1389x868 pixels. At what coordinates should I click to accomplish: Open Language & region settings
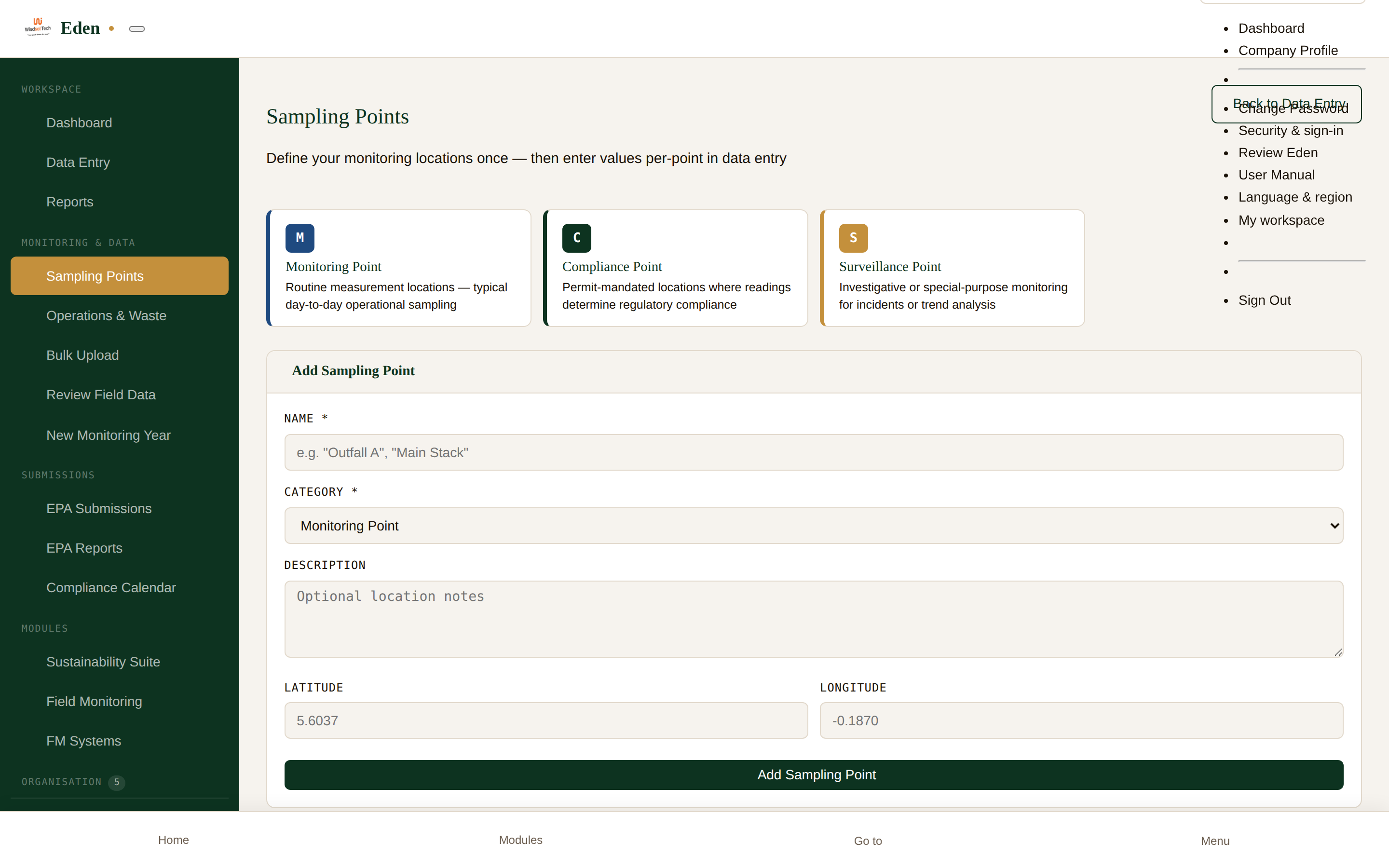coord(1295,198)
